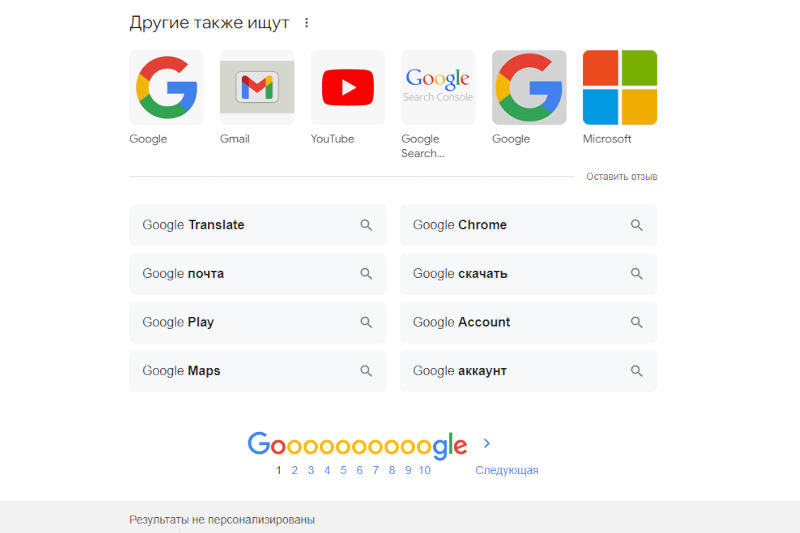This screenshot has width=800, height=533.
Task: Select the Google почта suggestion
Action: 184,274
